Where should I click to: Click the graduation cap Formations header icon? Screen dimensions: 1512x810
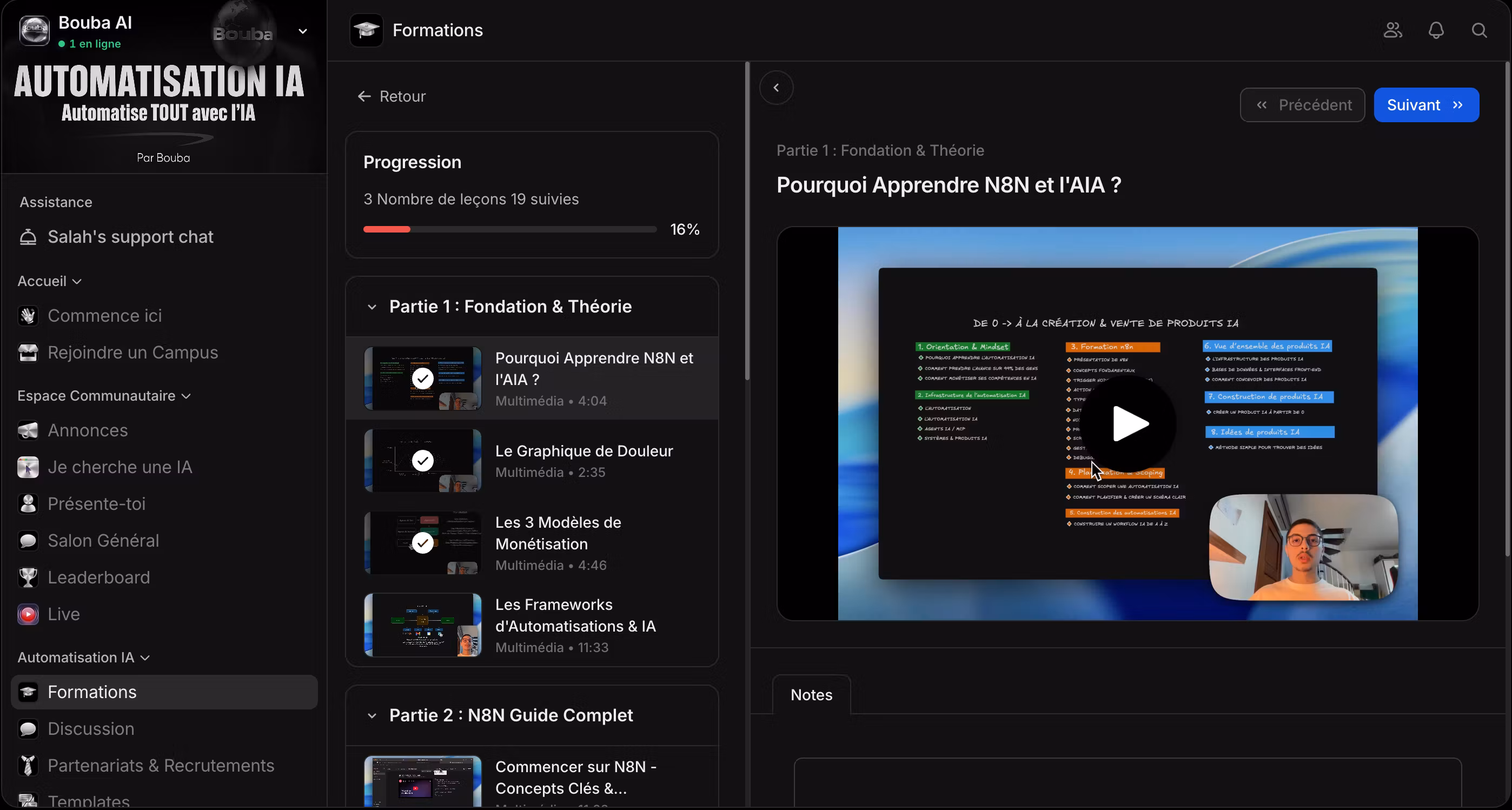(x=366, y=30)
